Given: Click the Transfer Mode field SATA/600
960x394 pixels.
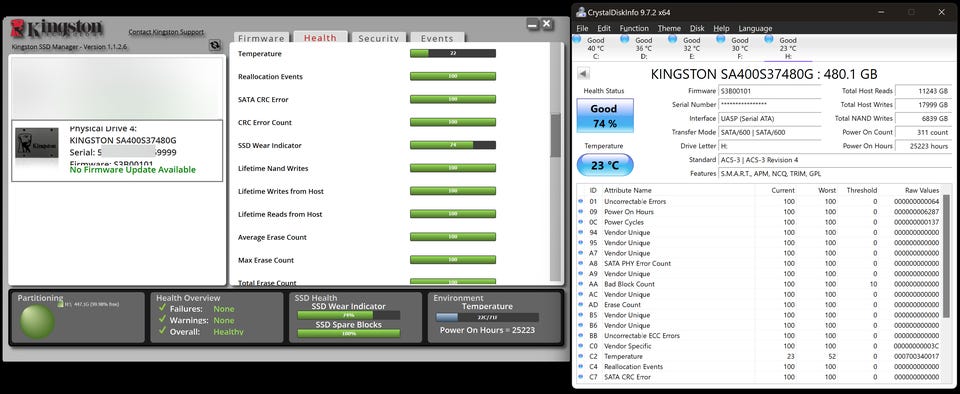Looking at the screenshot, I should 770,132.
